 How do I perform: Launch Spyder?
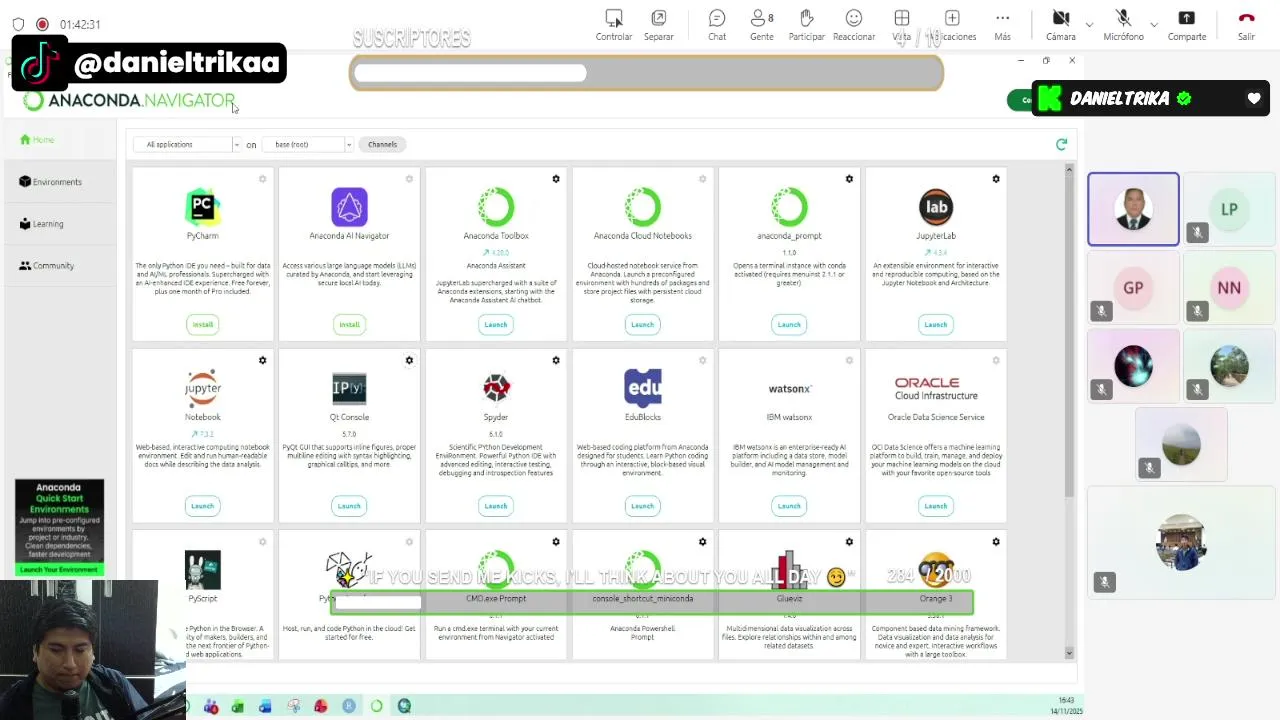tap(496, 505)
